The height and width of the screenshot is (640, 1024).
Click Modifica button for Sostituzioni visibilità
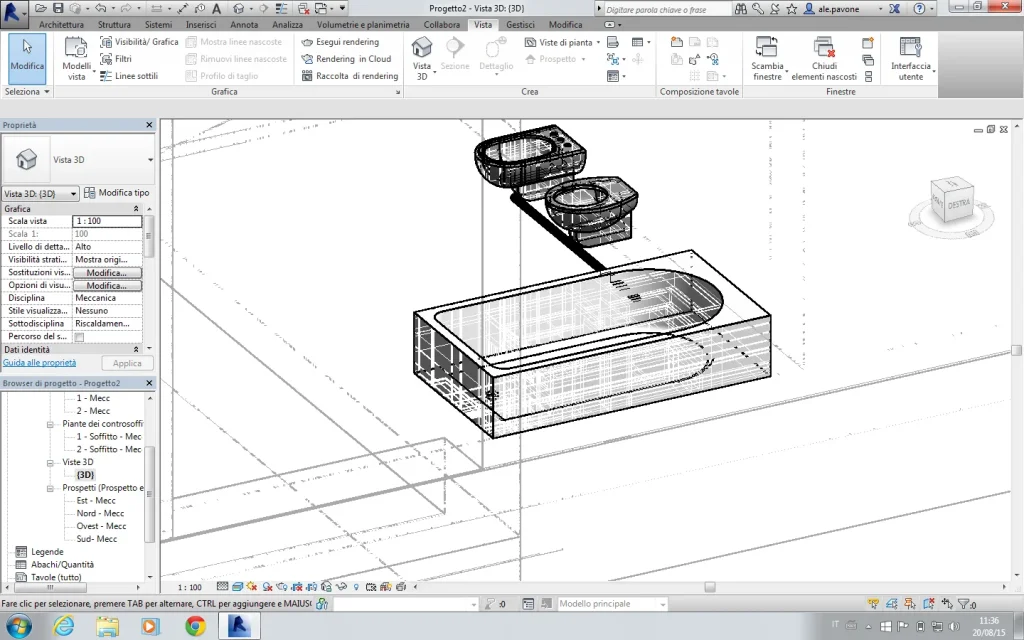(x=107, y=273)
